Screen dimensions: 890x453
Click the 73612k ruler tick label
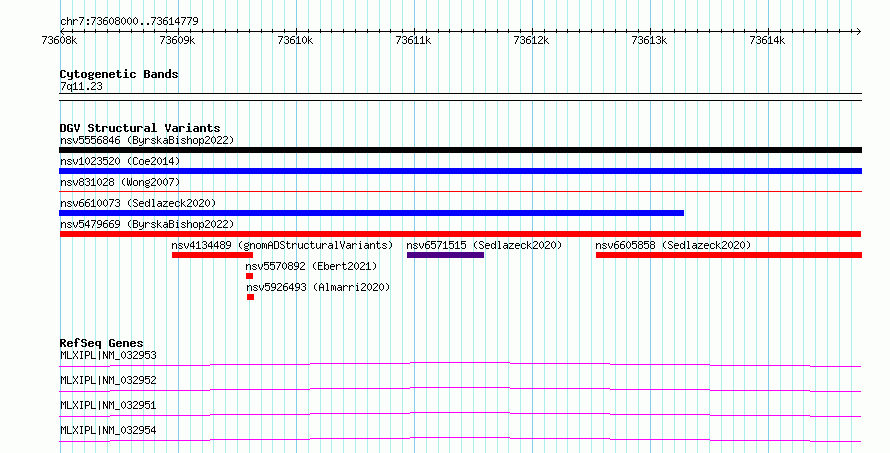(x=531, y=40)
